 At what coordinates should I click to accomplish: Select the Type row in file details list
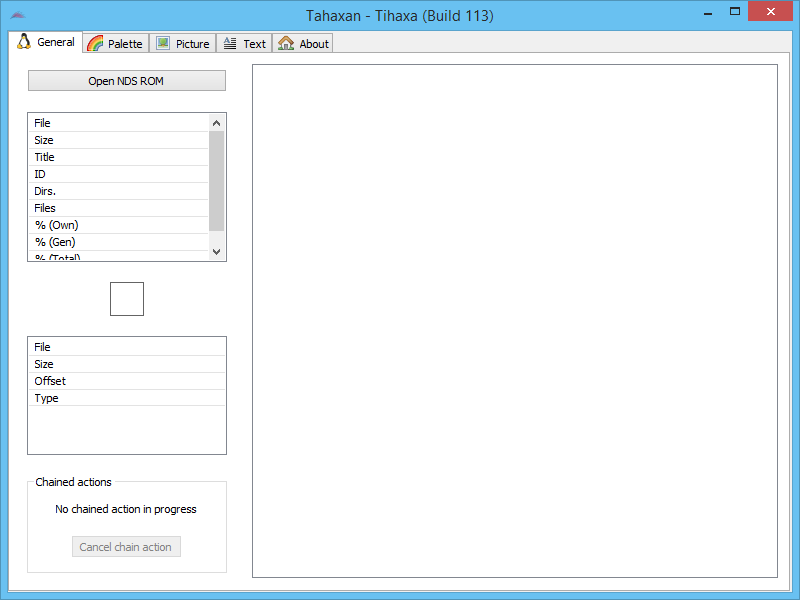[126, 398]
